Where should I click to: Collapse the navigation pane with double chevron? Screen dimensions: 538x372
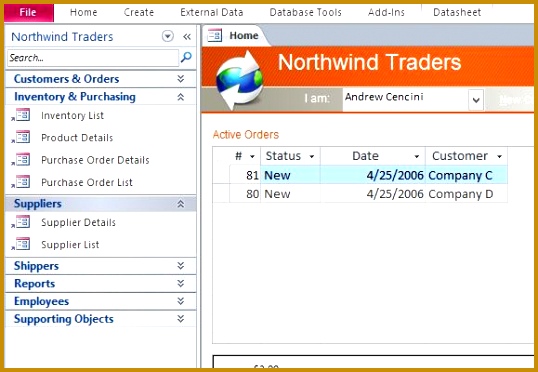point(187,36)
